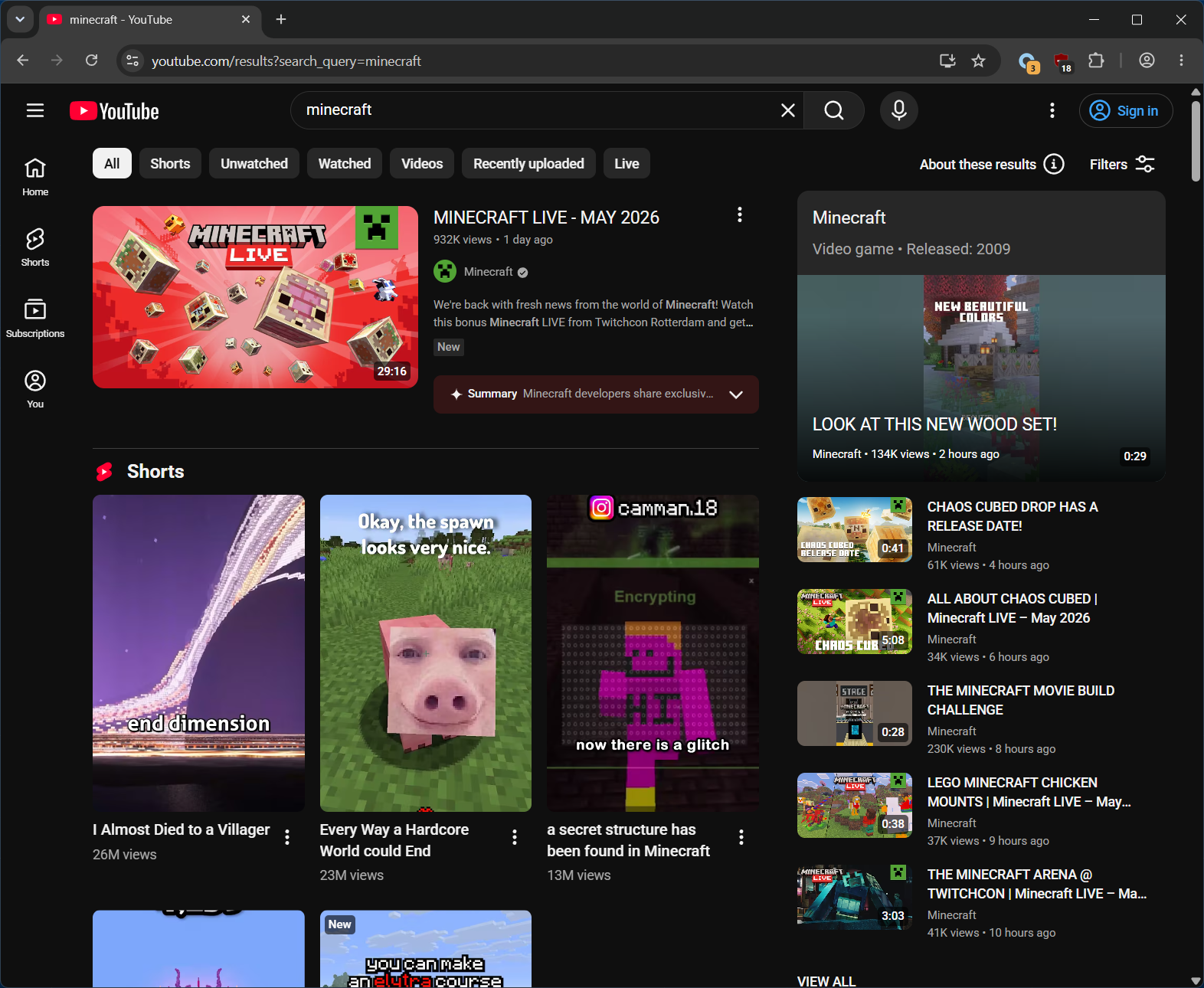Open options for 'I Almost Died to a Villager' short

[x=287, y=837]
